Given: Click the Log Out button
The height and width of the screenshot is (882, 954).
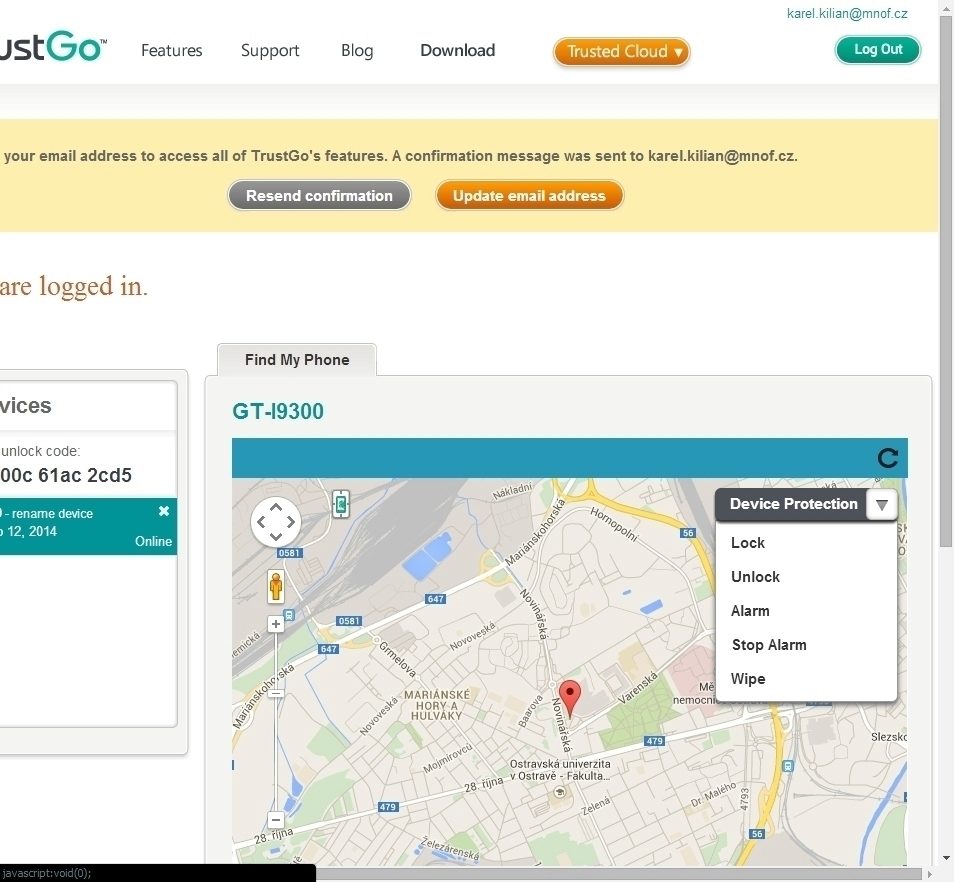Looking at the screenshot, I should coord(878,50).
